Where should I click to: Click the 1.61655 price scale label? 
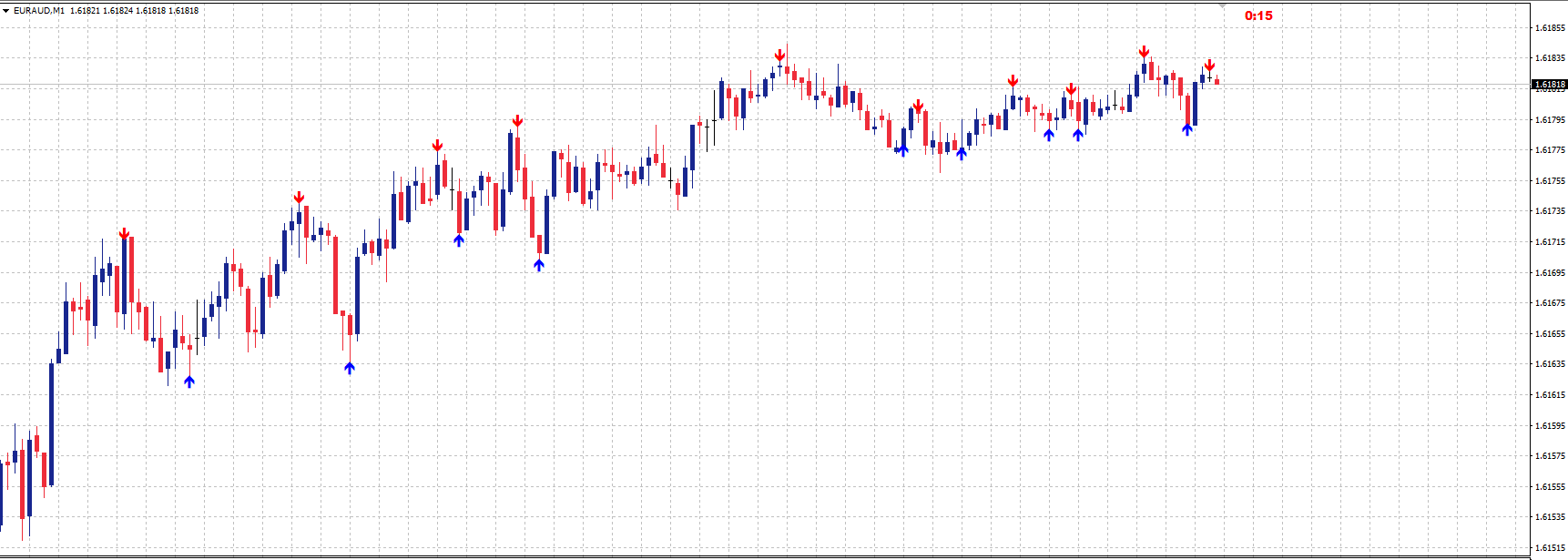pos(1550,333)
